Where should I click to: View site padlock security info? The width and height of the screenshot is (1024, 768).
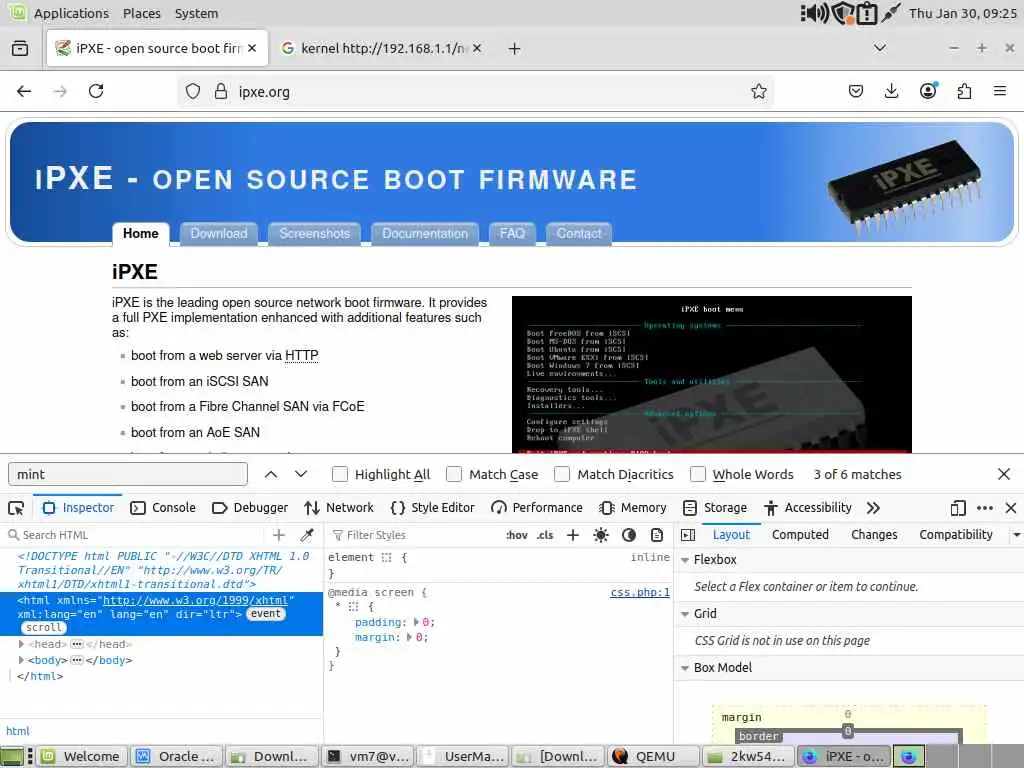221,91
